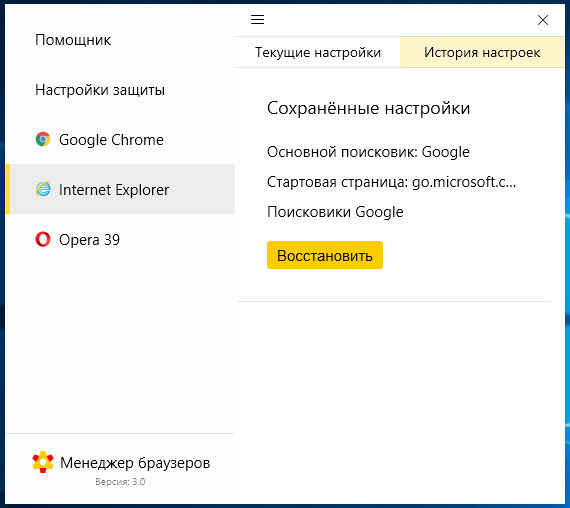Choose Opera 39 label in sidebar
Screen dimensions: 570x508
click(89, 240)
